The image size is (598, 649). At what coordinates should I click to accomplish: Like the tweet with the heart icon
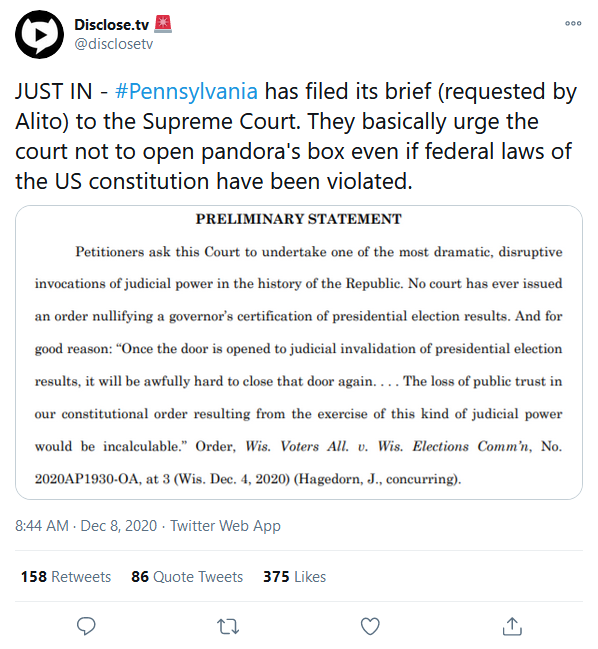click(x=370, y=626)
